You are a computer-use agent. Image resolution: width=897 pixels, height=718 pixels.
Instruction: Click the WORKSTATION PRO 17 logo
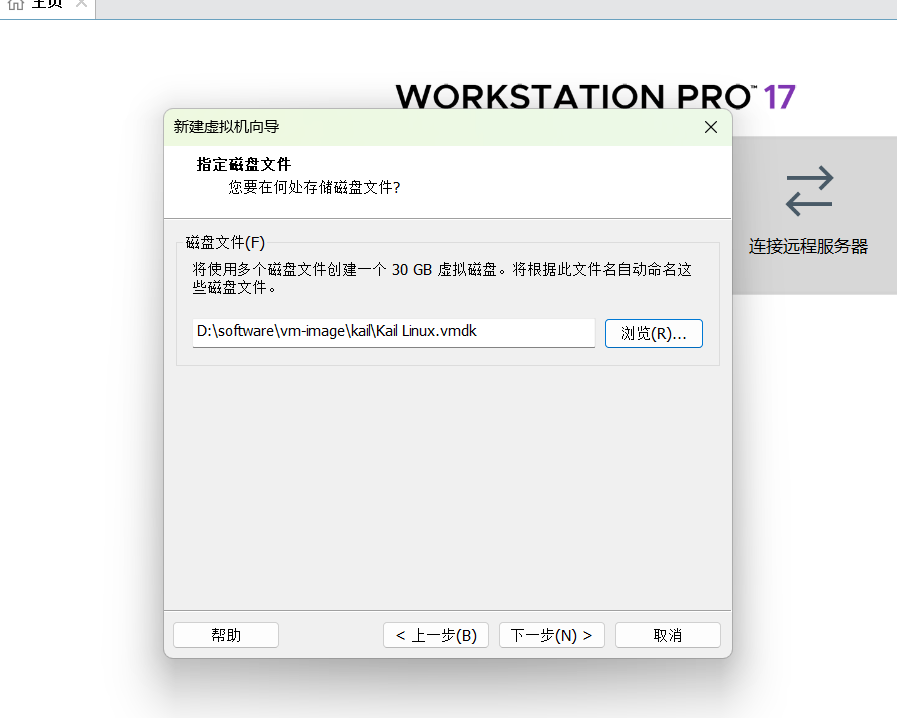pos(596,97)
